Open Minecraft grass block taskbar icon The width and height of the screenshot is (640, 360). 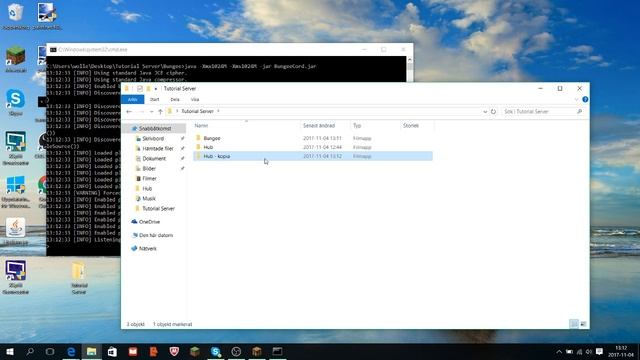195,351
